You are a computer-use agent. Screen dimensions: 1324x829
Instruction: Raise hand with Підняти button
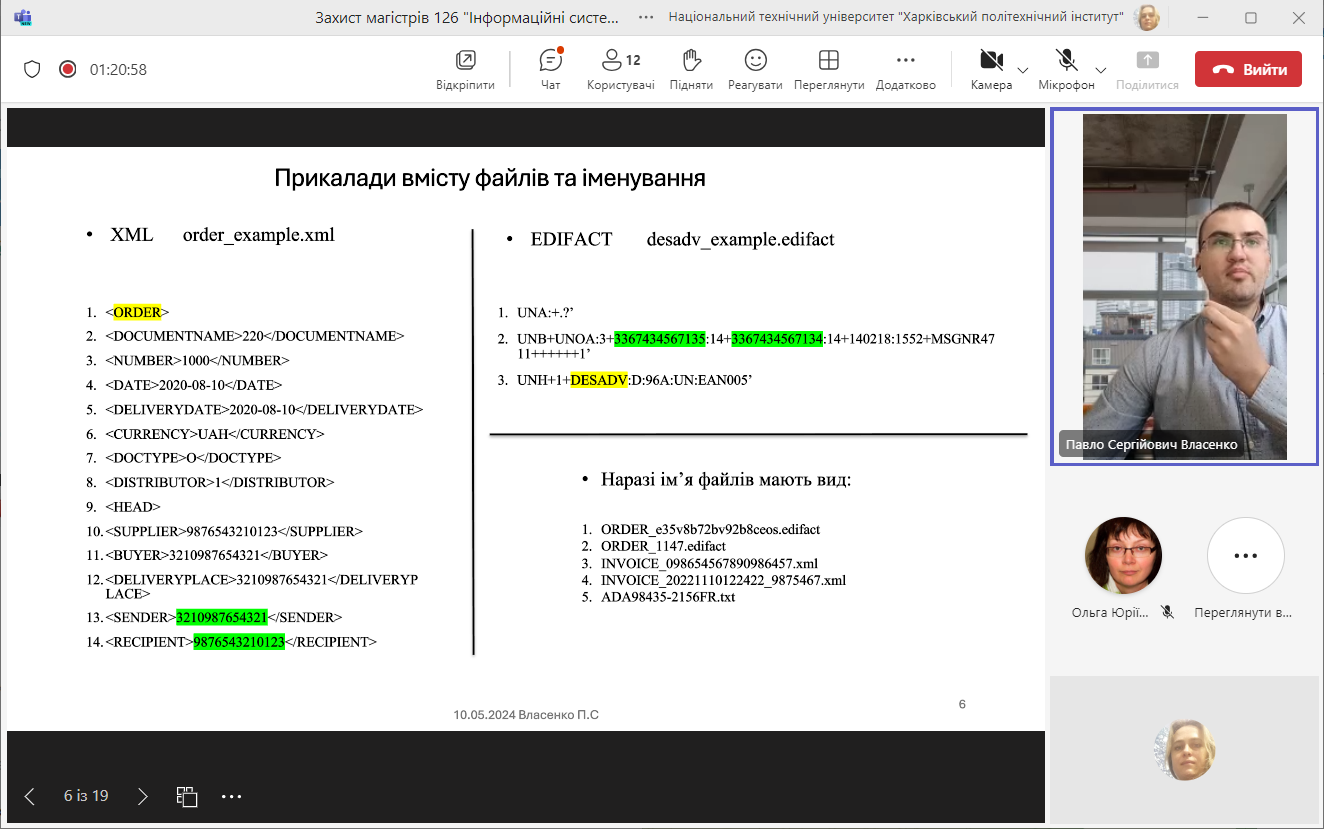691,69
